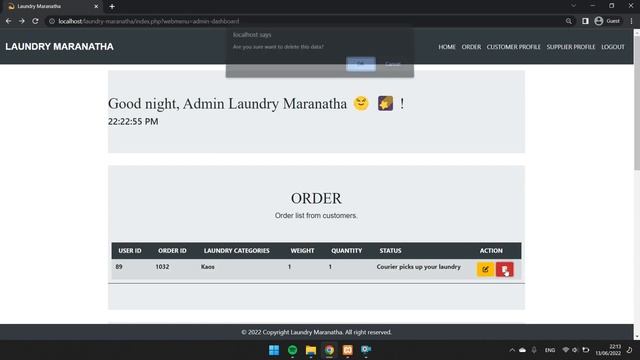Select the Laundry Maranatha browser tab

[x=53, y=7]
